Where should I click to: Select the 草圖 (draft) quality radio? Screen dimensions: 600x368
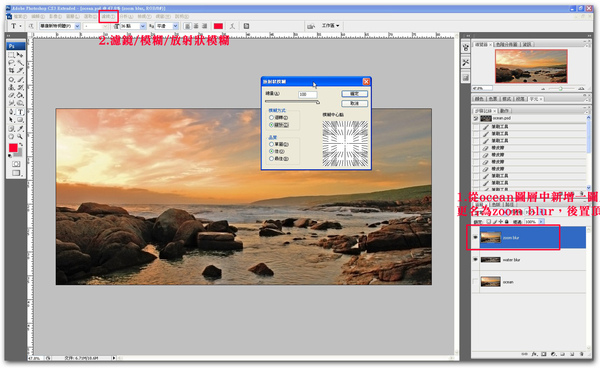tap(271, 144)
